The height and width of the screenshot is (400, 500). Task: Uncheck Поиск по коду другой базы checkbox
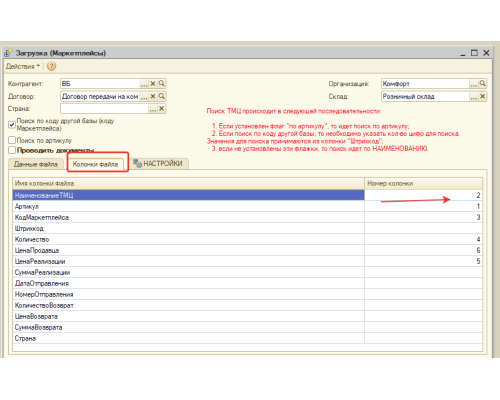(x=12, y=125)
